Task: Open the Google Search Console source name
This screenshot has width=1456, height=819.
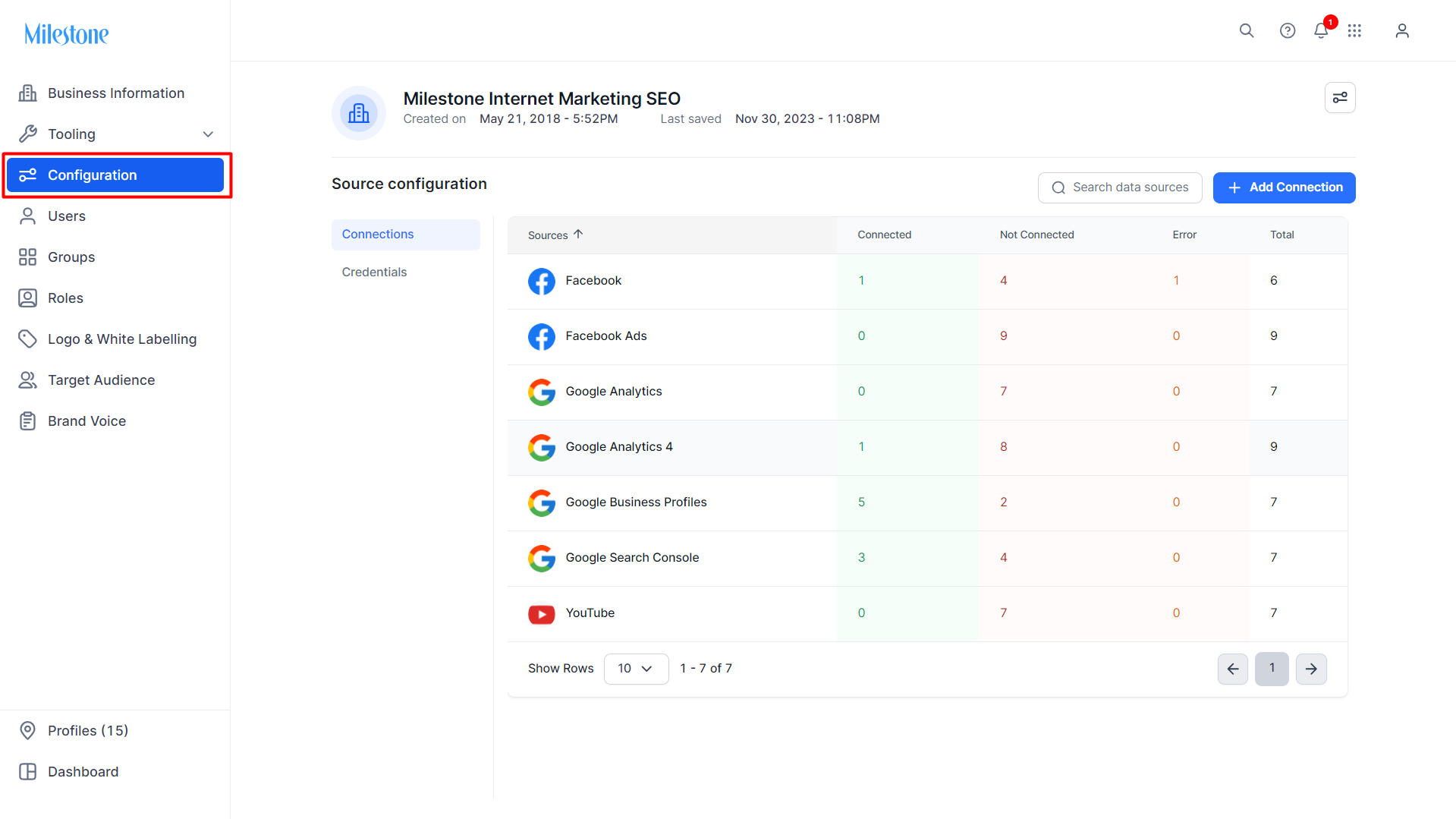Action: pos(632,558)
